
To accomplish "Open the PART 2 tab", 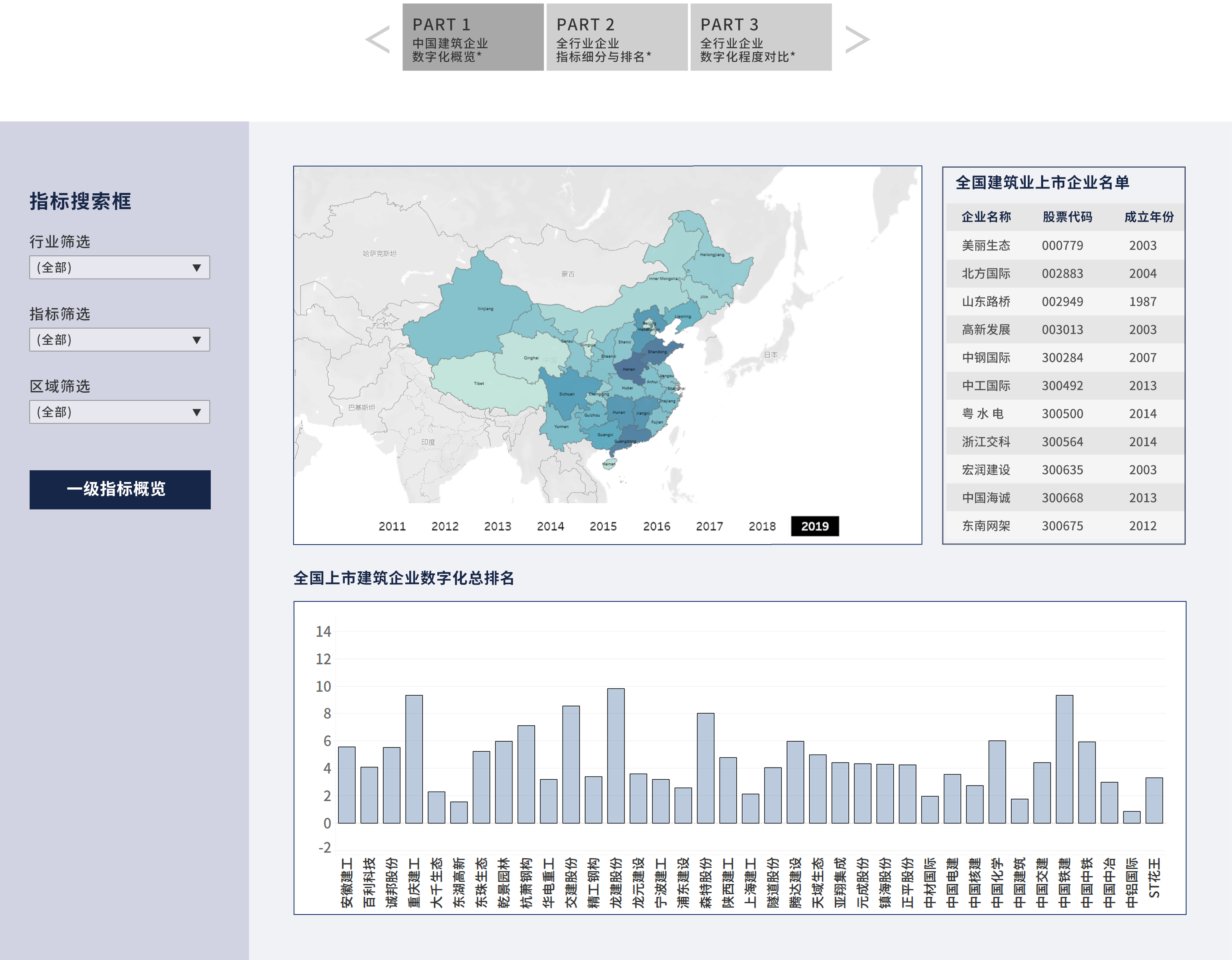I will 616,37.
